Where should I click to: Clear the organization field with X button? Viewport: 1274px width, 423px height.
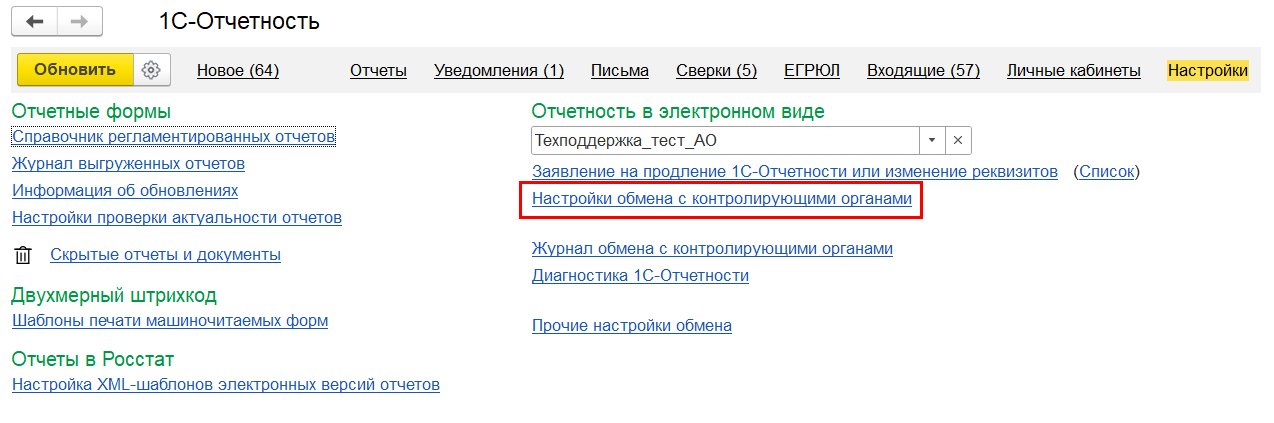pyautogui.click(x=957, y=140)
